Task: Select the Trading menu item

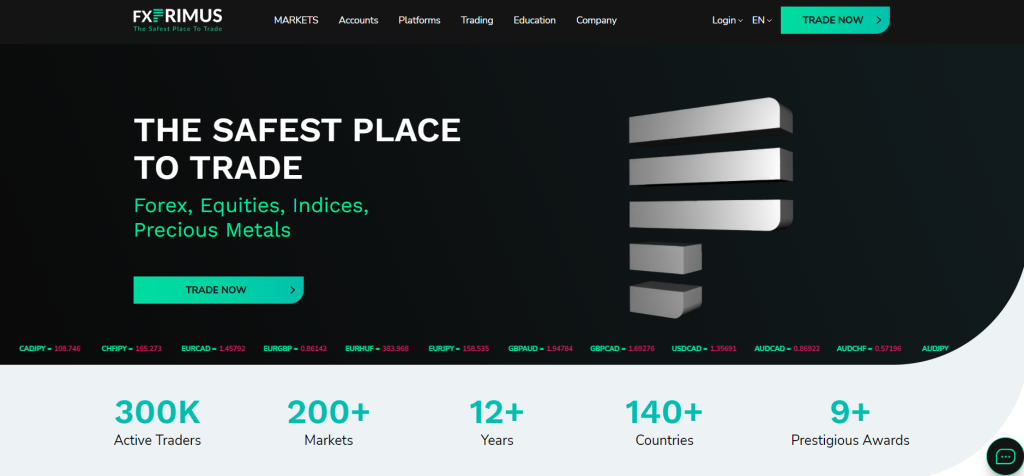Action: point(477,20)
